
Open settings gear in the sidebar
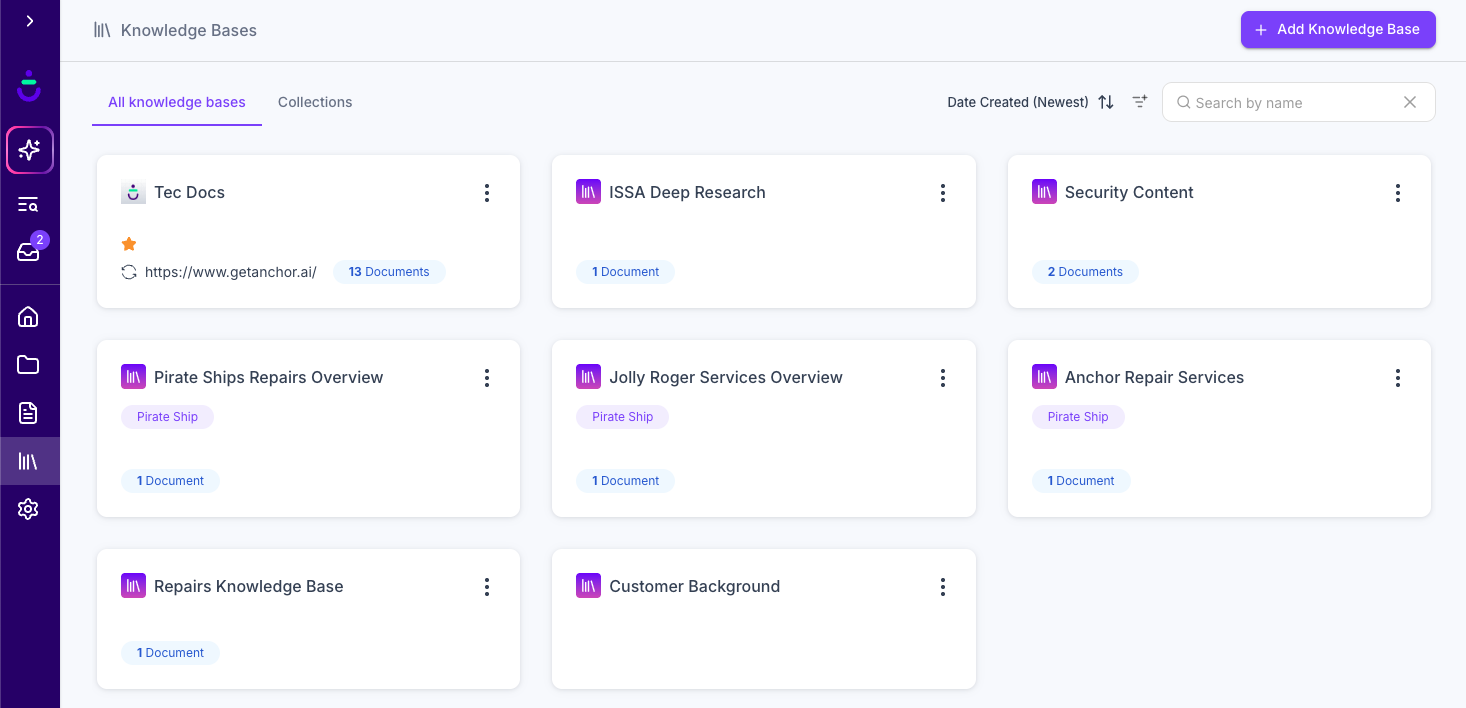coord(28,509)
